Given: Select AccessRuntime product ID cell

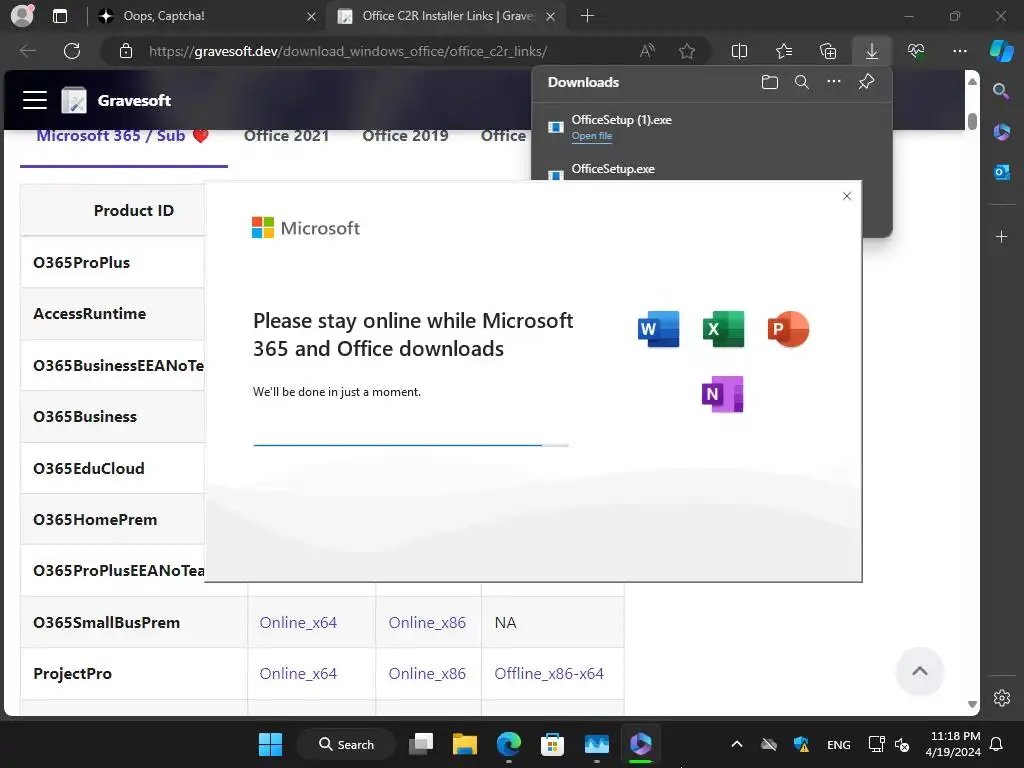Looking at the screenshot, I should click(113, 313).
